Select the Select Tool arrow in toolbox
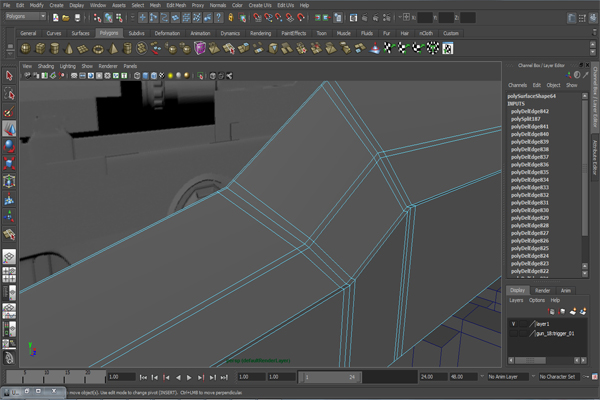600x400 pixels. (x=9, y=76)
